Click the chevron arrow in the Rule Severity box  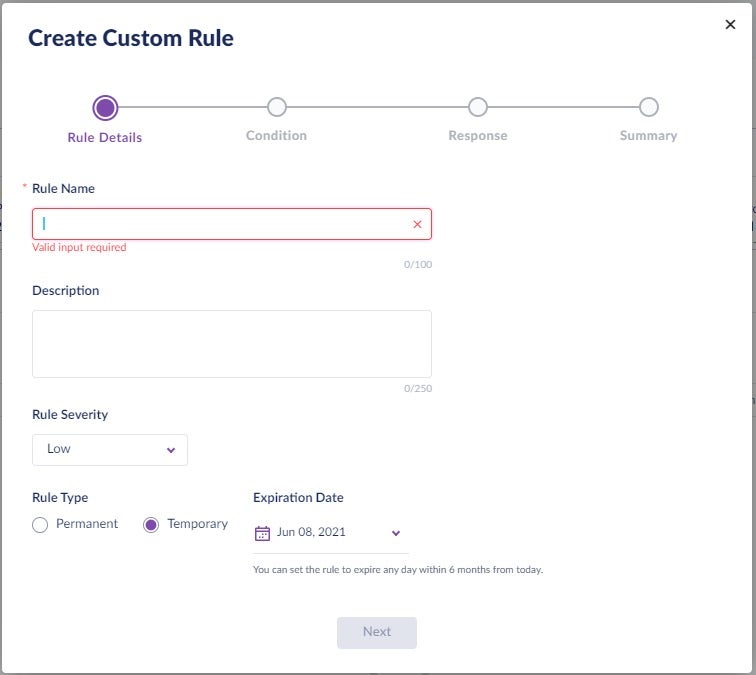[171, 451]
